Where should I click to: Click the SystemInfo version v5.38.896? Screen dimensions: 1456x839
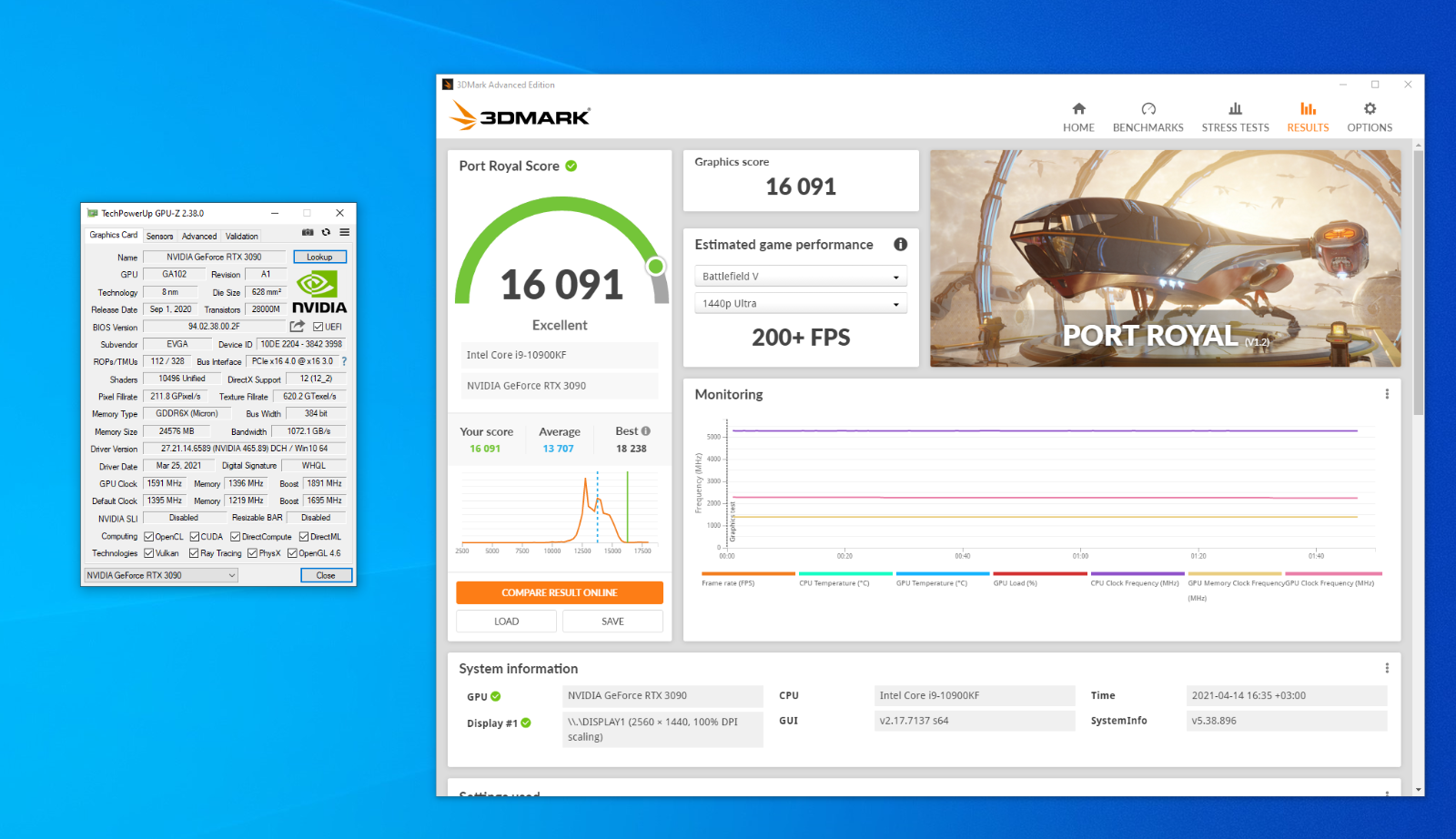(x=1286, y=721)
